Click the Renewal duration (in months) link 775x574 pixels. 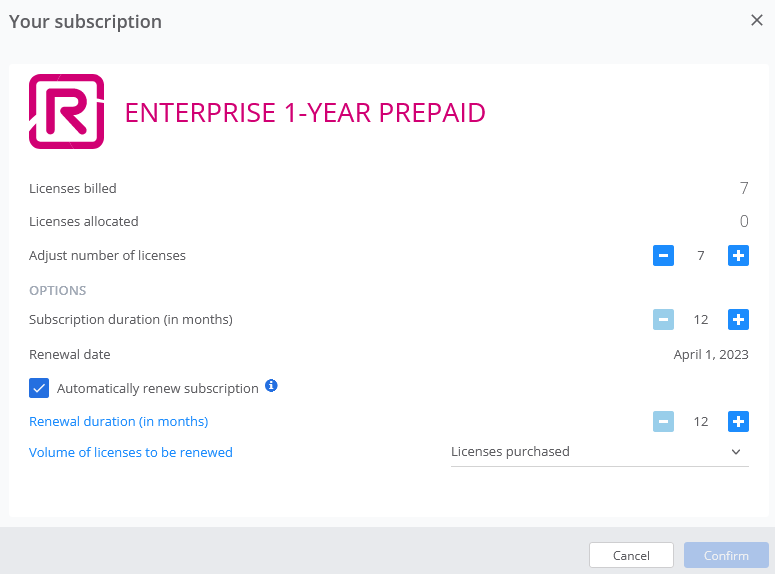119,421
